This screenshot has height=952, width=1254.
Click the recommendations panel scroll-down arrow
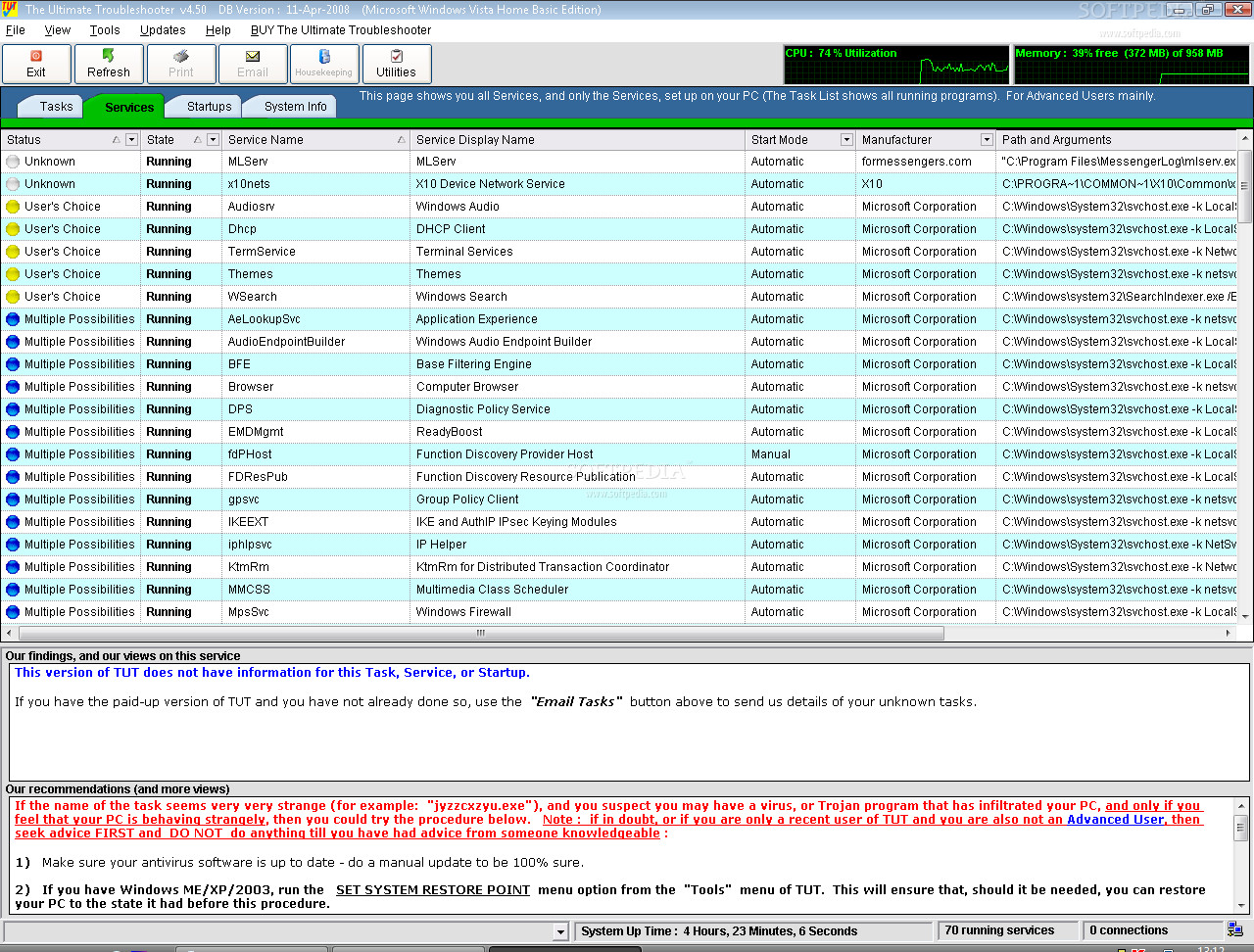click(1241, 906)
